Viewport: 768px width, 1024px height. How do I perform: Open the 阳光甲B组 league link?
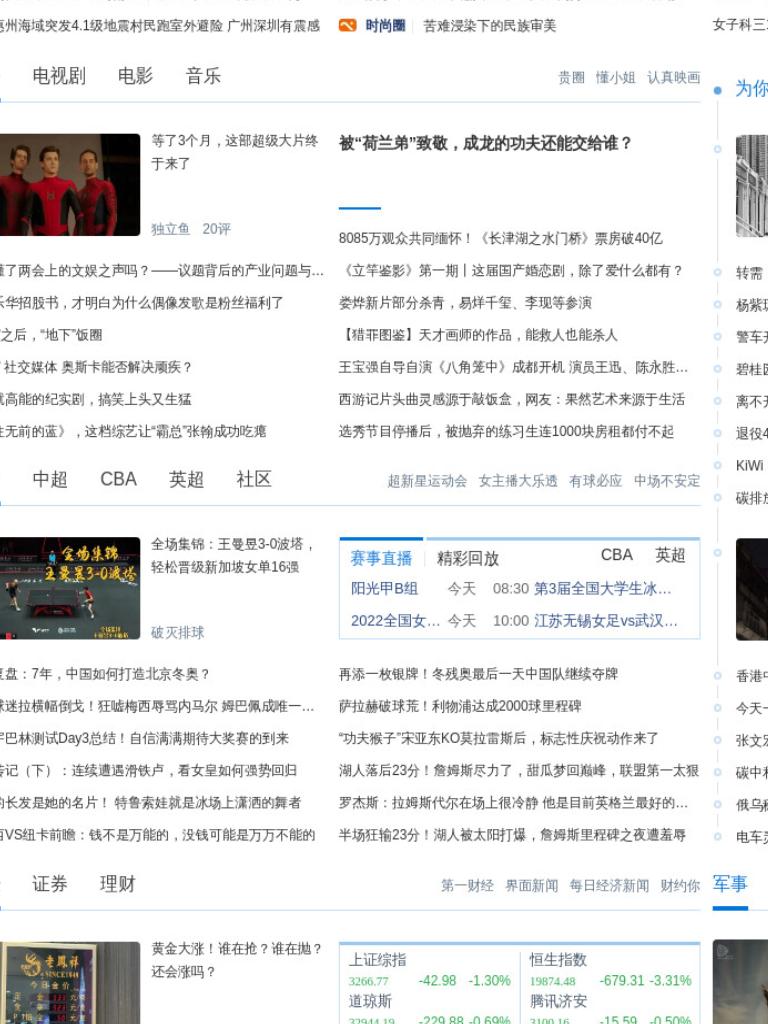(385, 588)
